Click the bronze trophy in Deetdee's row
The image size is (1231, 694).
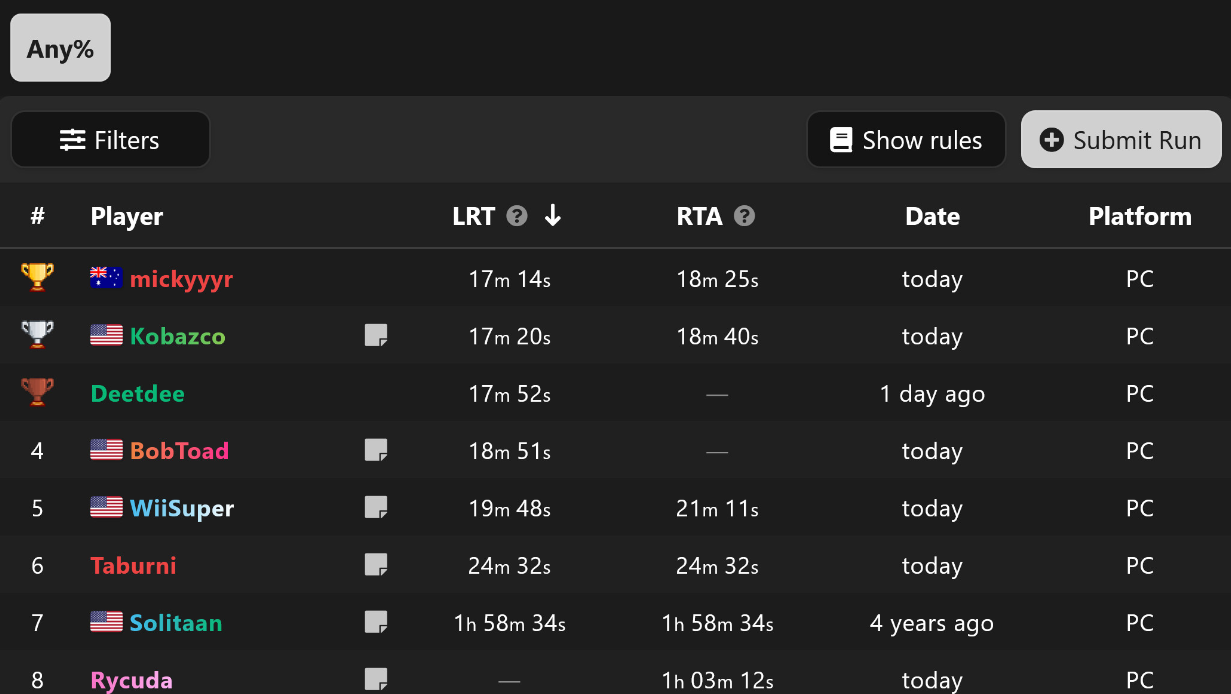click(x=37, y=392)
